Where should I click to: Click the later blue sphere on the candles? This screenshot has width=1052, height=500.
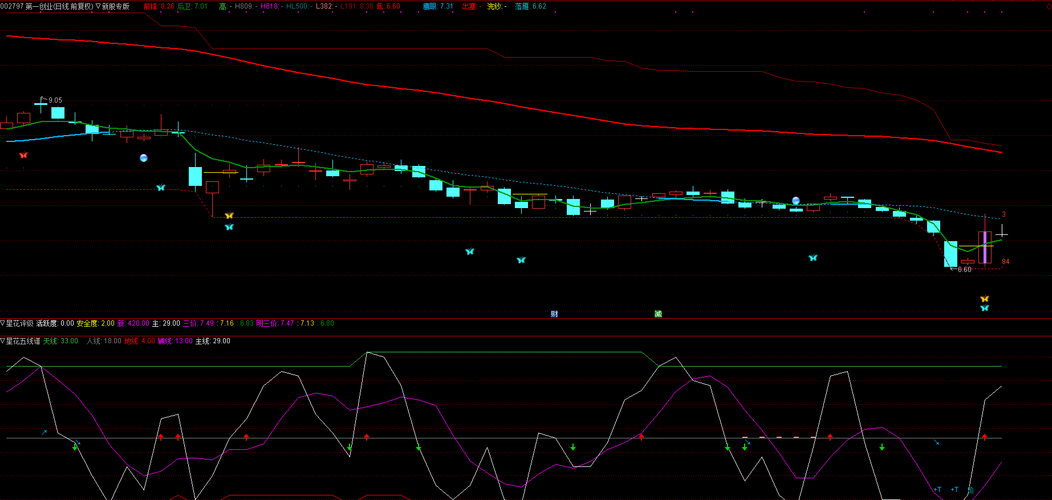[796, 200]
